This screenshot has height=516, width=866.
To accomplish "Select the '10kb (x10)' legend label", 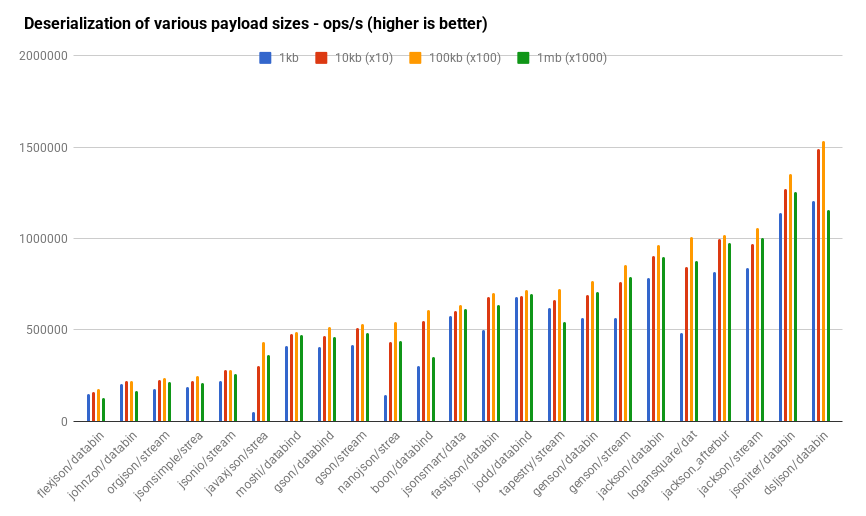I will pyautogui.click(x=364, y=58).
